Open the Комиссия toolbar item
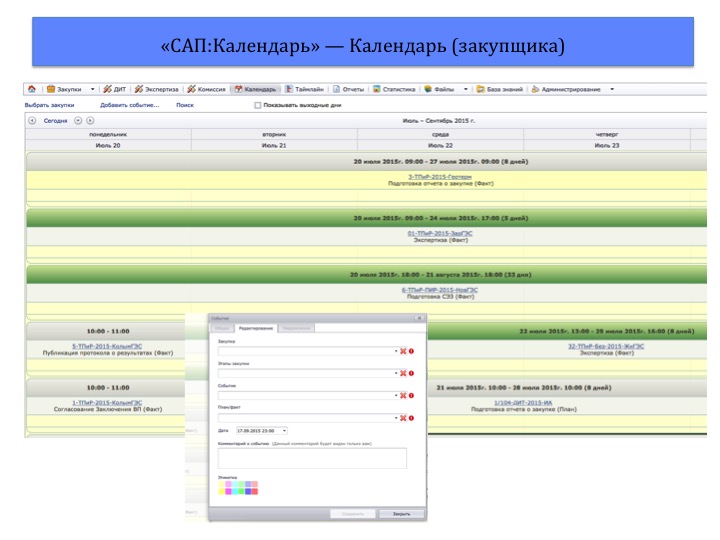 tap(207, 89)
